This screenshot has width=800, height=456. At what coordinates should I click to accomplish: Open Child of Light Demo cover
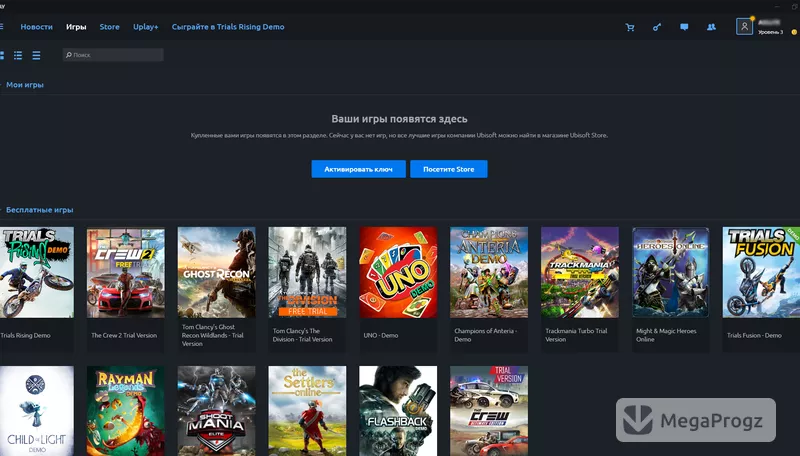pyautogui.click(x=36, y=411)
